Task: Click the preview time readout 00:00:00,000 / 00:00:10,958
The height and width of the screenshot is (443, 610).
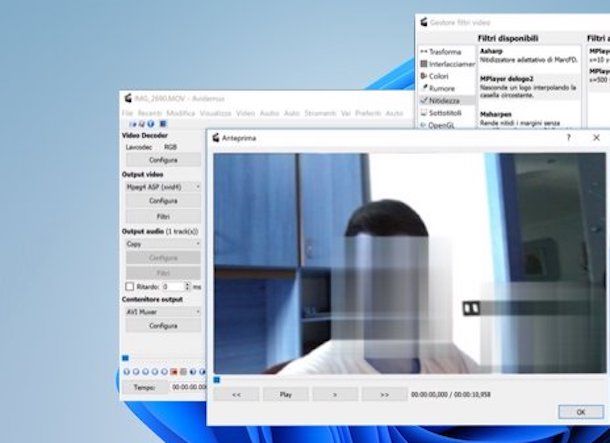Action: pyautogui.click(x=450, y=395)
